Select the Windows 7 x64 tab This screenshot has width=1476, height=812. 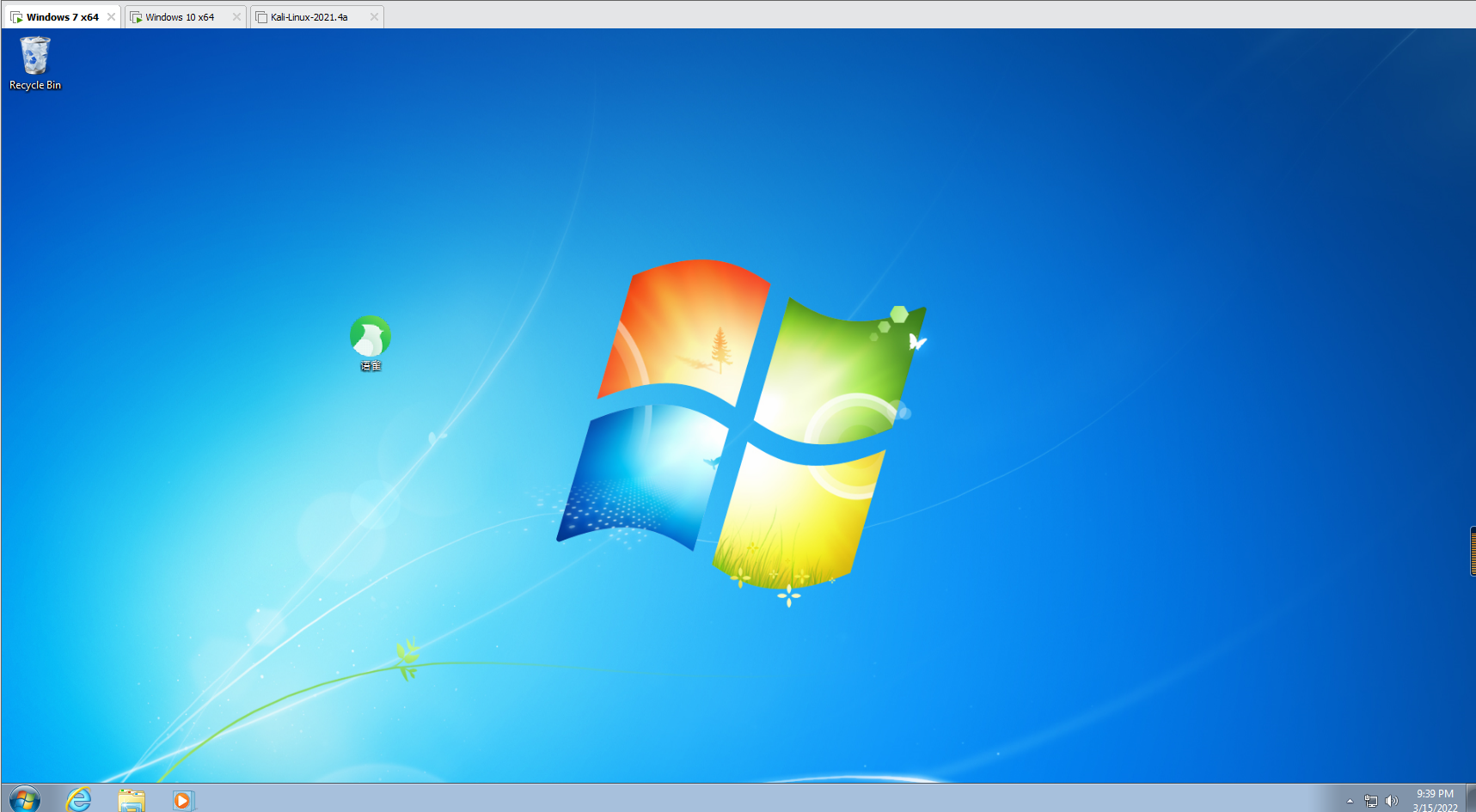(62, 17)
